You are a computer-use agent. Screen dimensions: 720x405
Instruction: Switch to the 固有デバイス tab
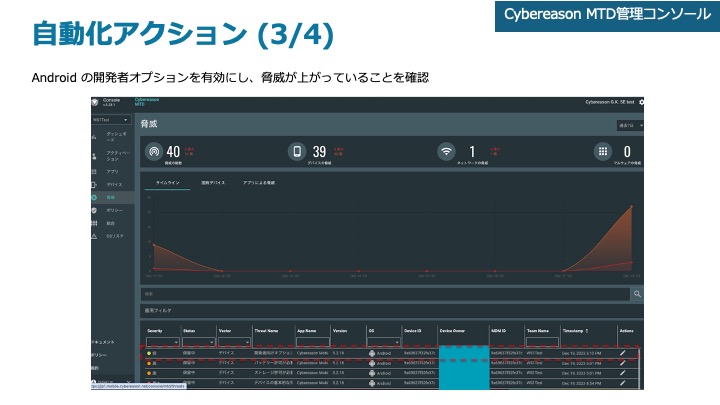click(213, 183)
